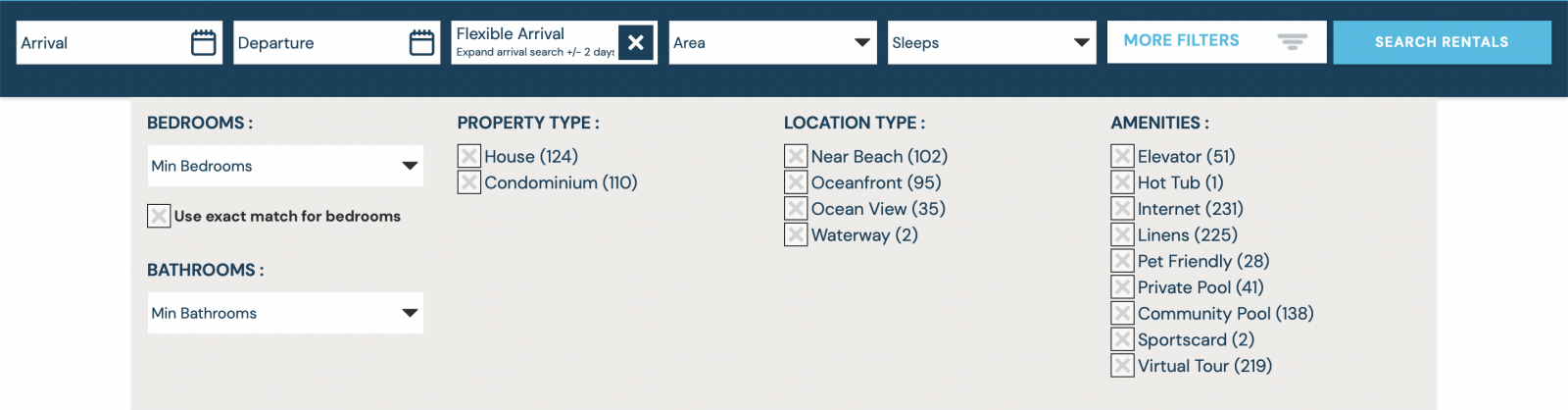The height and width of the screenshot is (410, 1568).
Task: Toggle the Use exact match for bedrooms checkbox
Action: [159, 216]
